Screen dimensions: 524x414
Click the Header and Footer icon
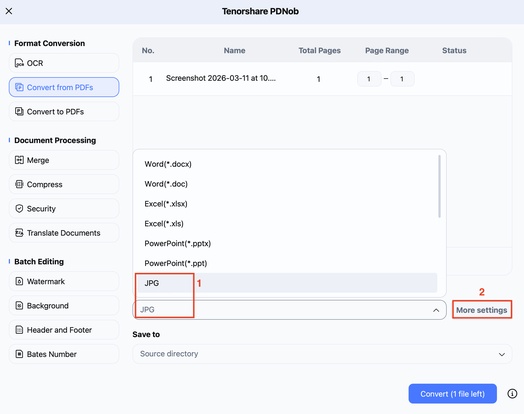(x=19, y=330)
